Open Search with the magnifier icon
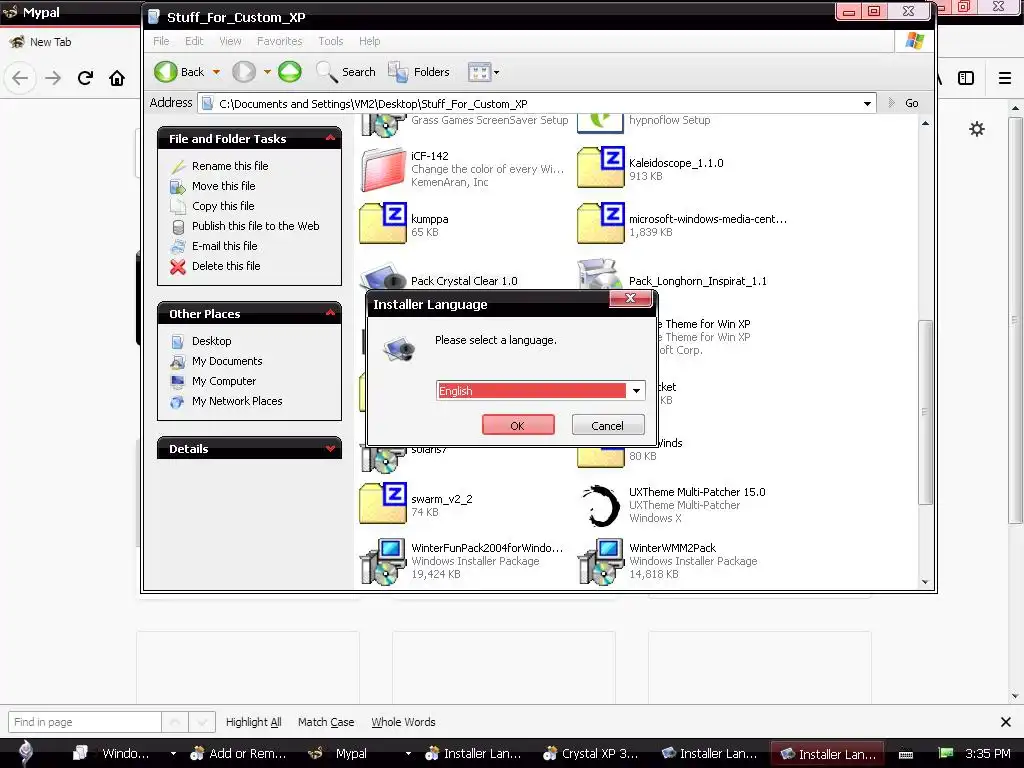This screenshot has height=768, width=1024. point(326,72)
